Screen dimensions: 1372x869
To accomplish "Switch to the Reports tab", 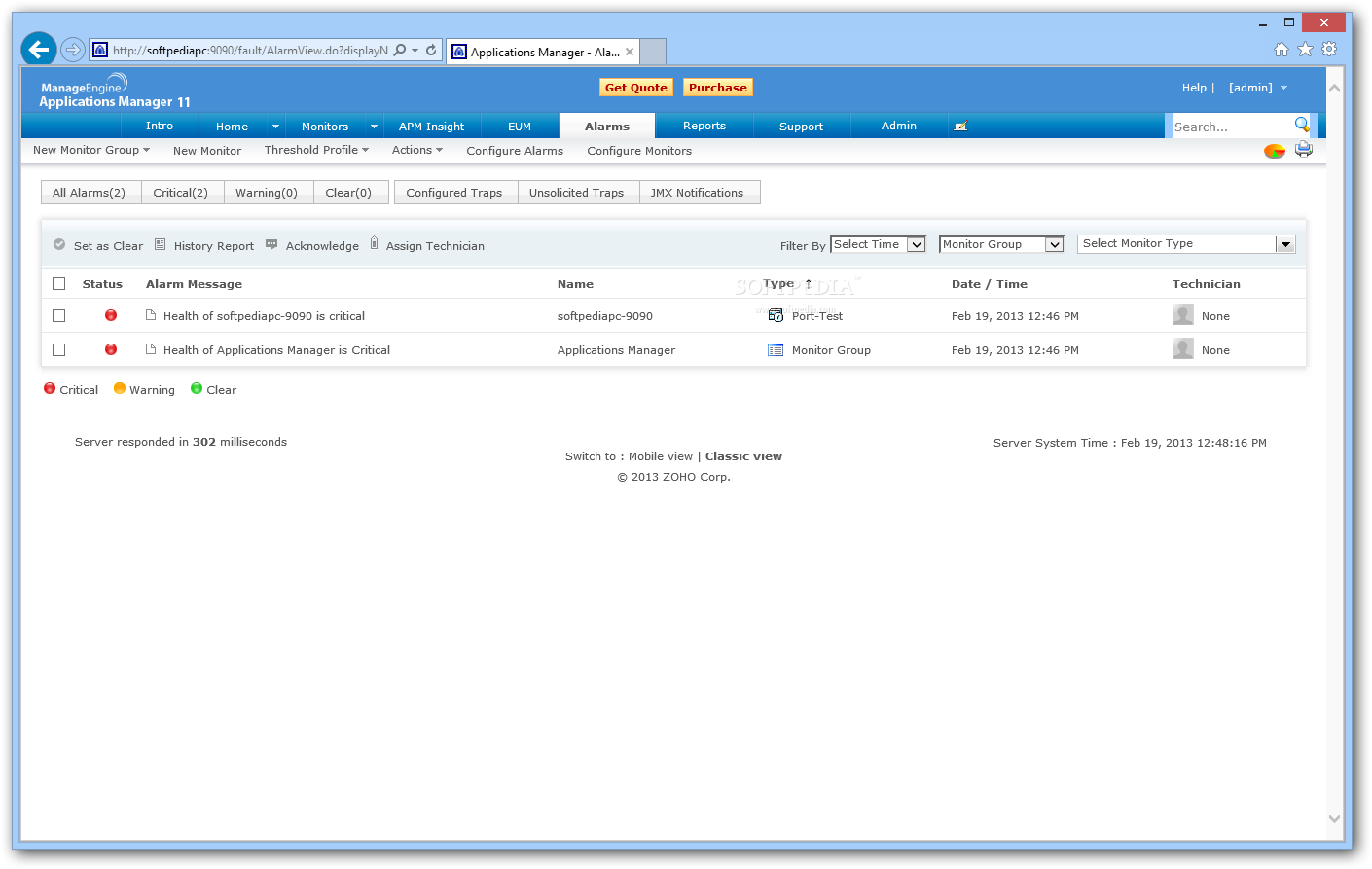I will pyautogui.click(x=704, y=126).
